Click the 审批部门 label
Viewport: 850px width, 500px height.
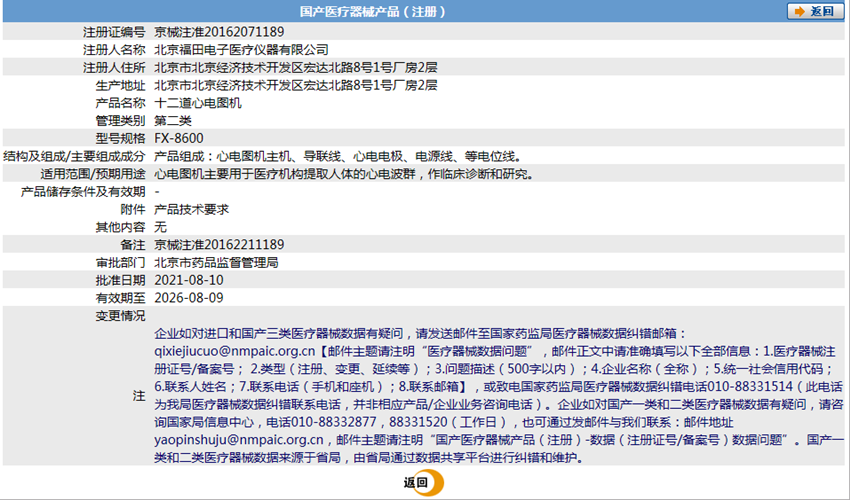120,262
